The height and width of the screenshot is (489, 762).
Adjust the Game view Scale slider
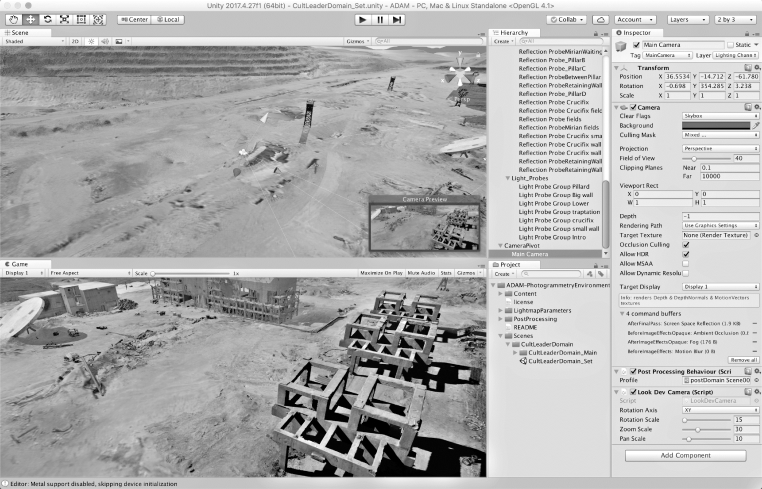pos(190,273)
